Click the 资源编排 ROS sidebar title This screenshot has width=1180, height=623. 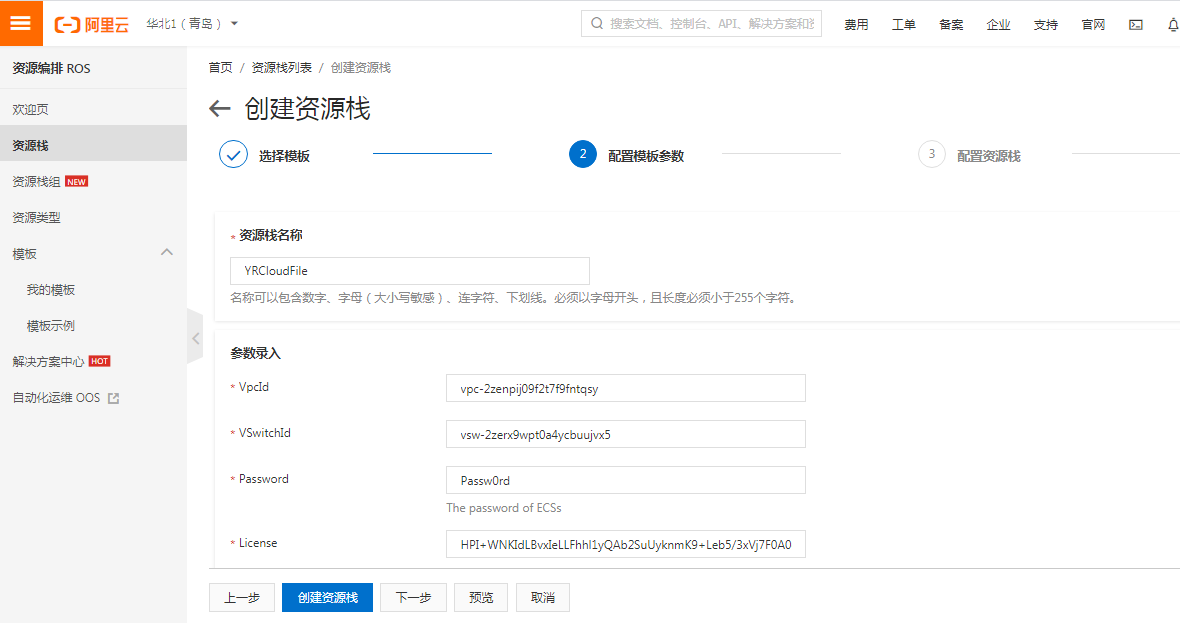click(x=51, y=68)
